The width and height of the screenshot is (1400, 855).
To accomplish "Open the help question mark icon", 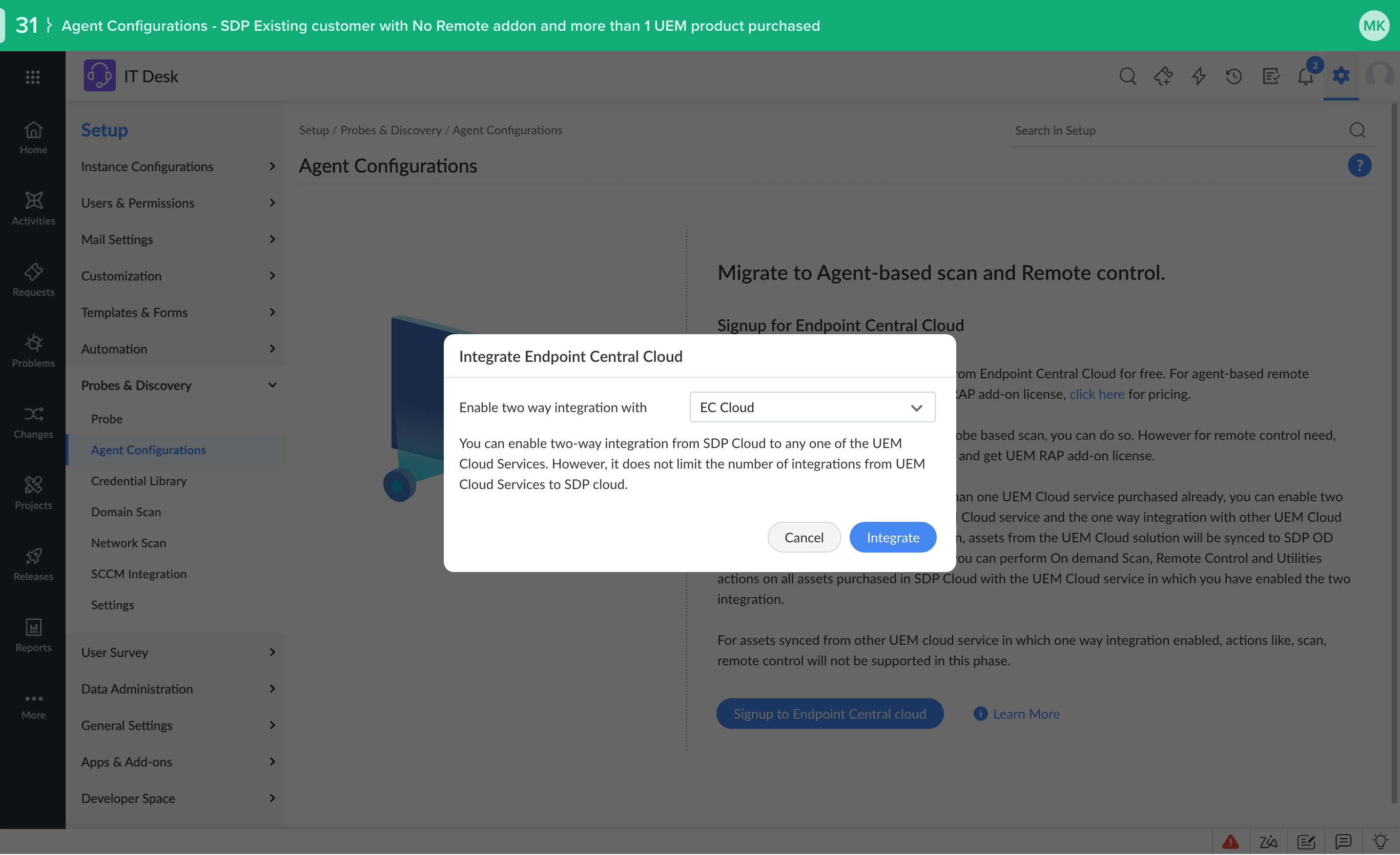I will click(1359, 166).
